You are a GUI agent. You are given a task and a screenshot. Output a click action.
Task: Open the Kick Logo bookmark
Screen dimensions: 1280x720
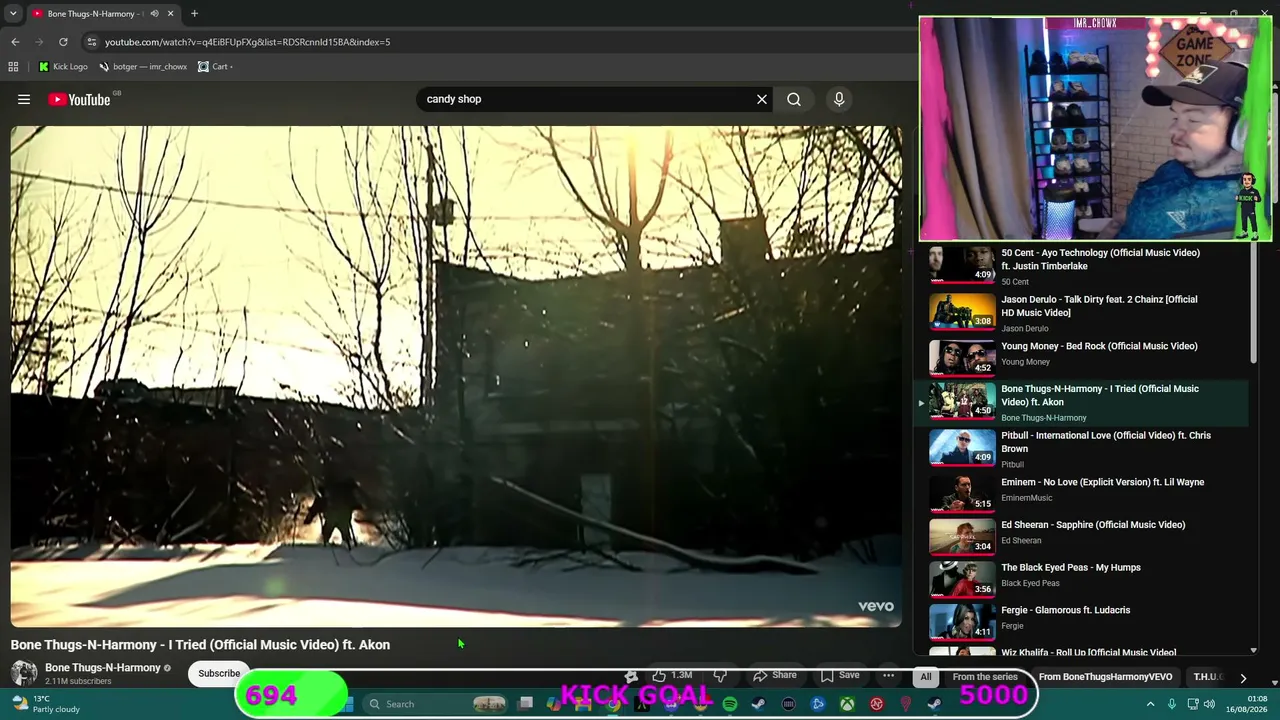(x=63, y=67)
